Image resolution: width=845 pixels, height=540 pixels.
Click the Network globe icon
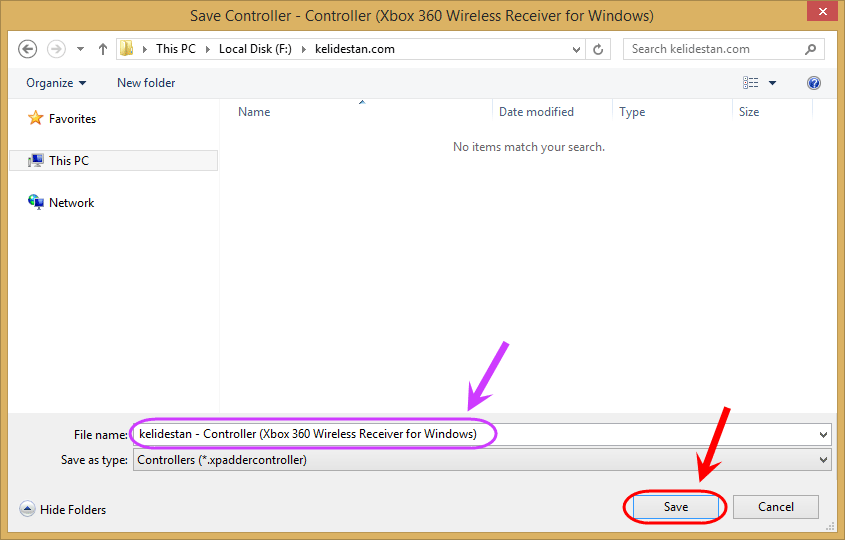pos(36,202)
